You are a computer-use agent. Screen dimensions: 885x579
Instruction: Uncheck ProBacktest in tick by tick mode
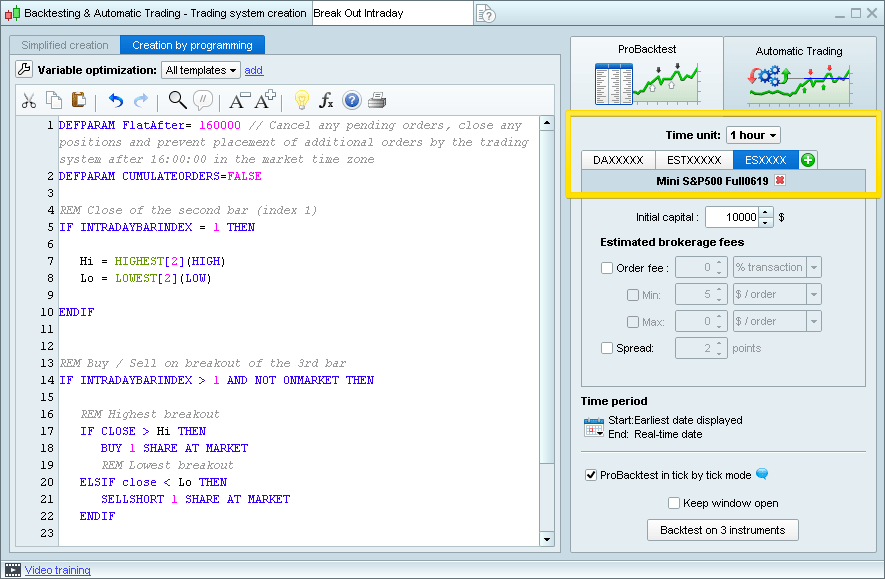[x=593, y=475]
